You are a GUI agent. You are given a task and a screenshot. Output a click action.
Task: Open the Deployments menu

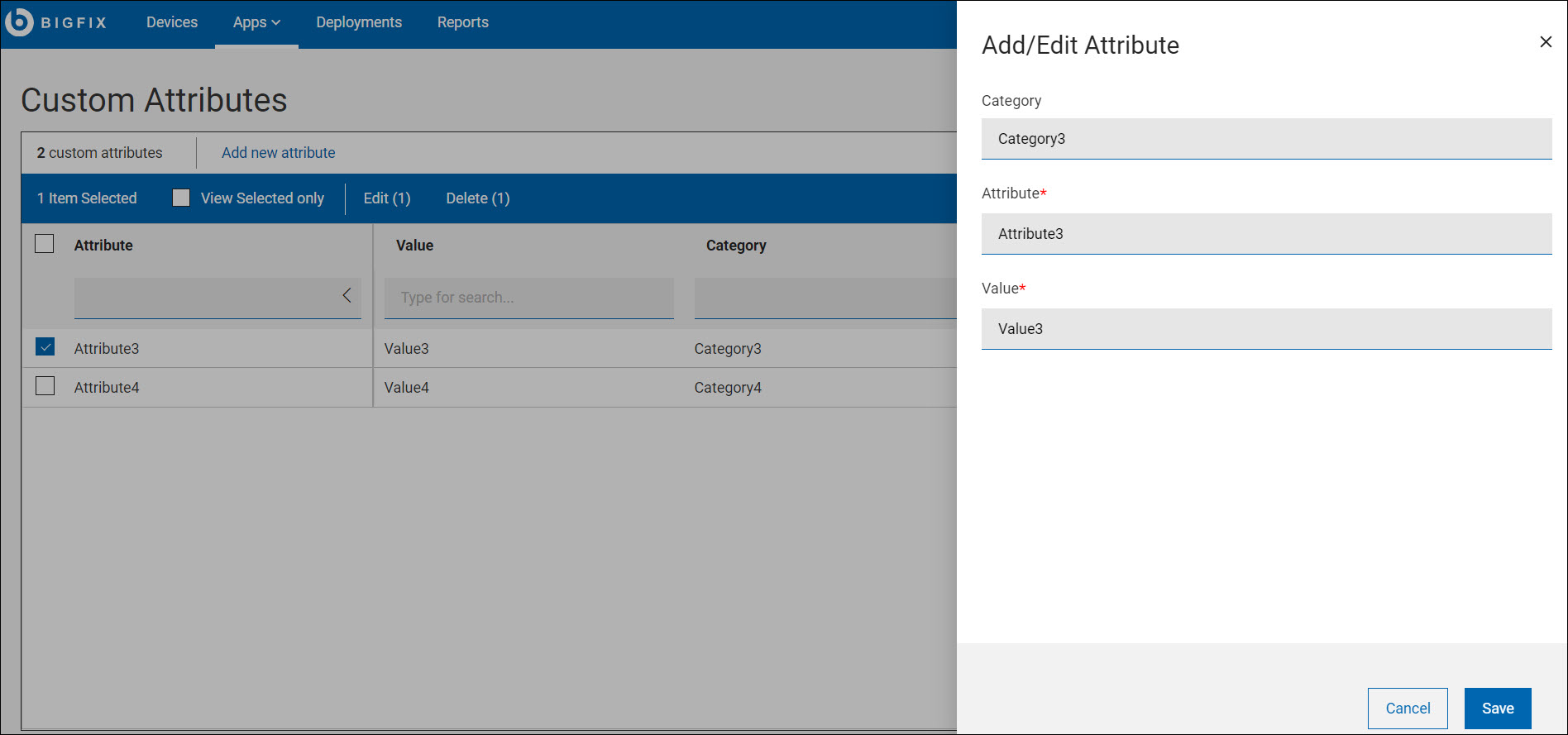[x=359, y=22]
